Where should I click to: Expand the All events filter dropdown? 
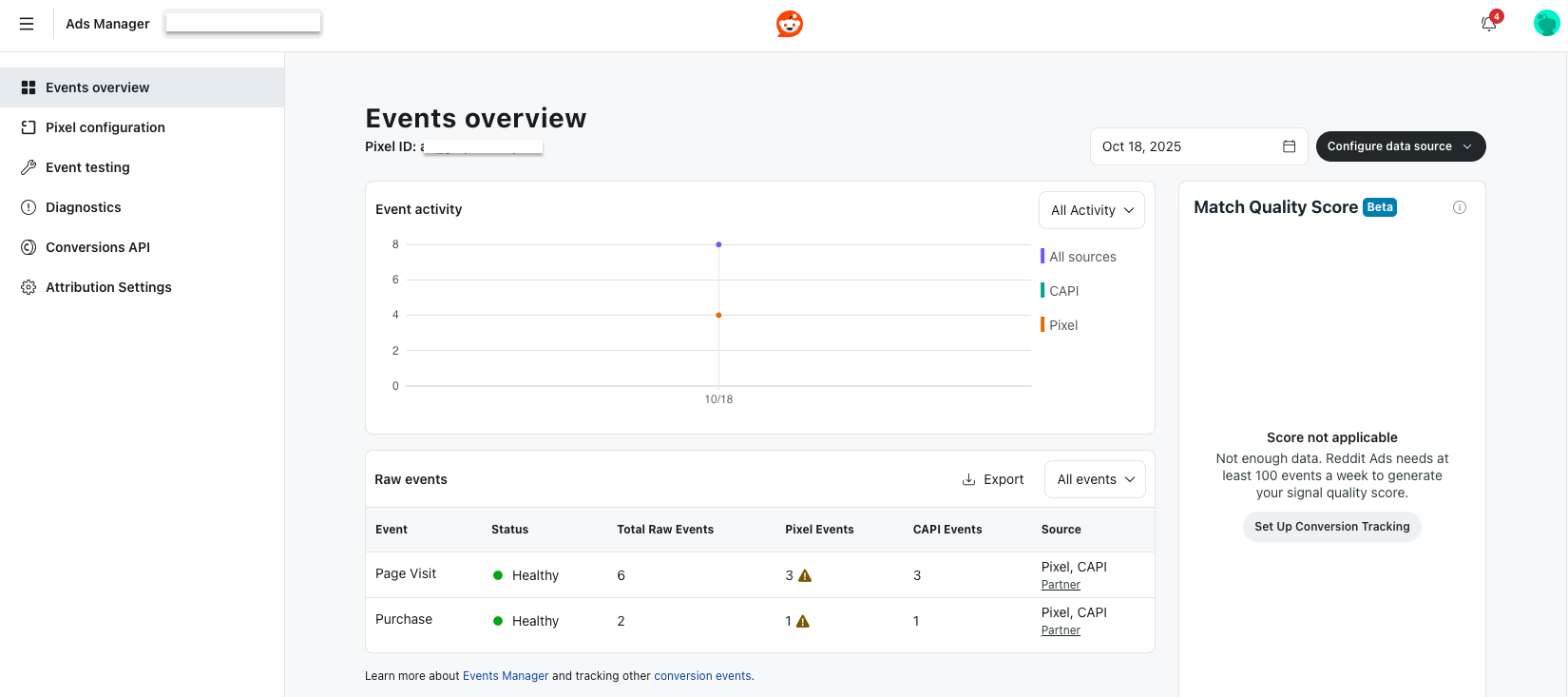click(1095, 479)
